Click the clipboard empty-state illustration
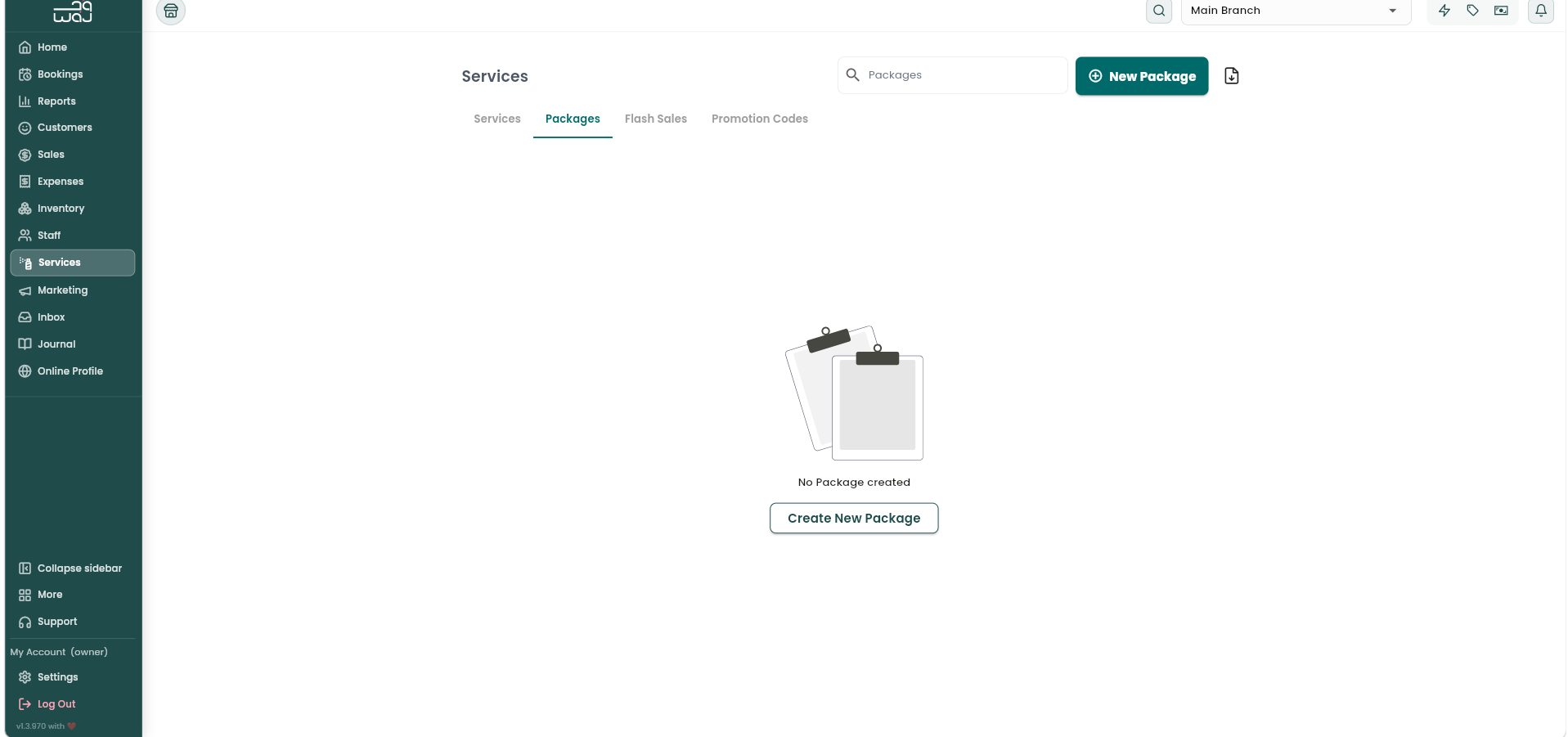1568x737 pixels. pyautogui.click(x=854, y=393)
